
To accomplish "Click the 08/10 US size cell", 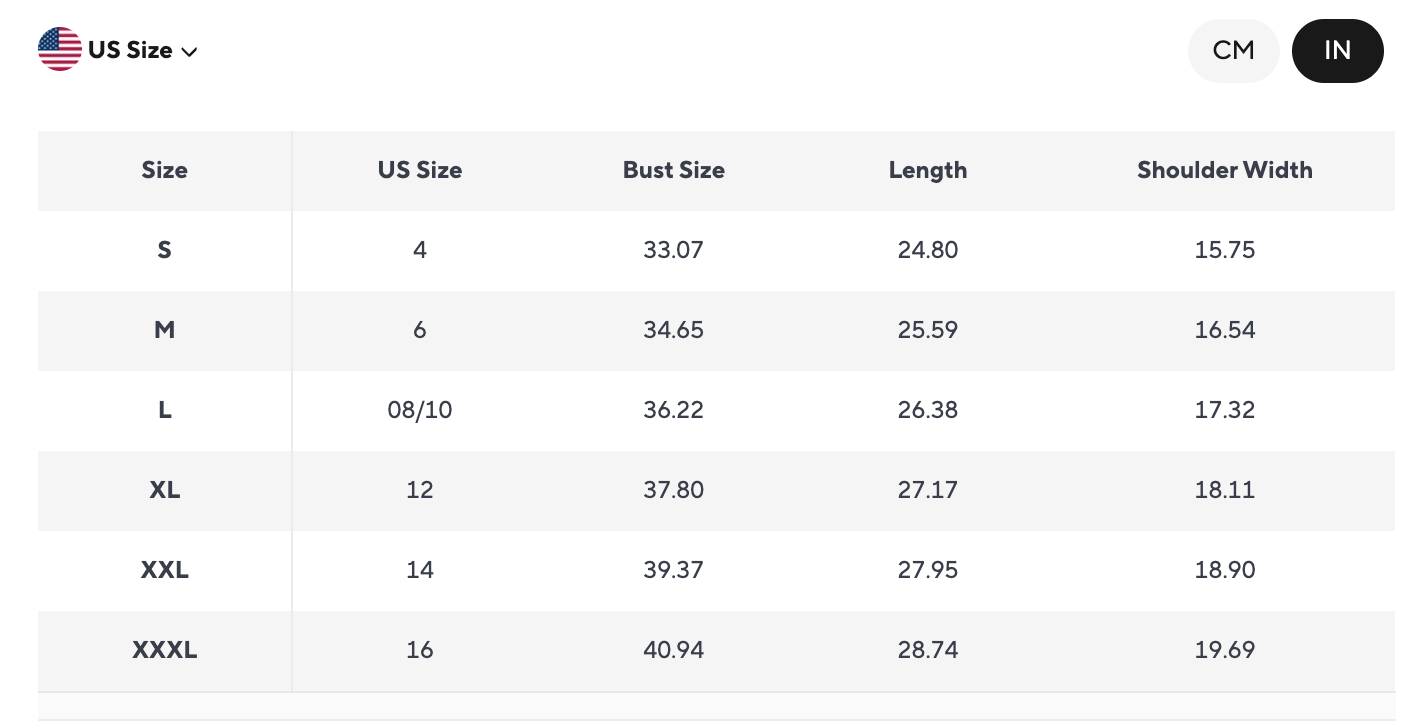I will point(420,410).
